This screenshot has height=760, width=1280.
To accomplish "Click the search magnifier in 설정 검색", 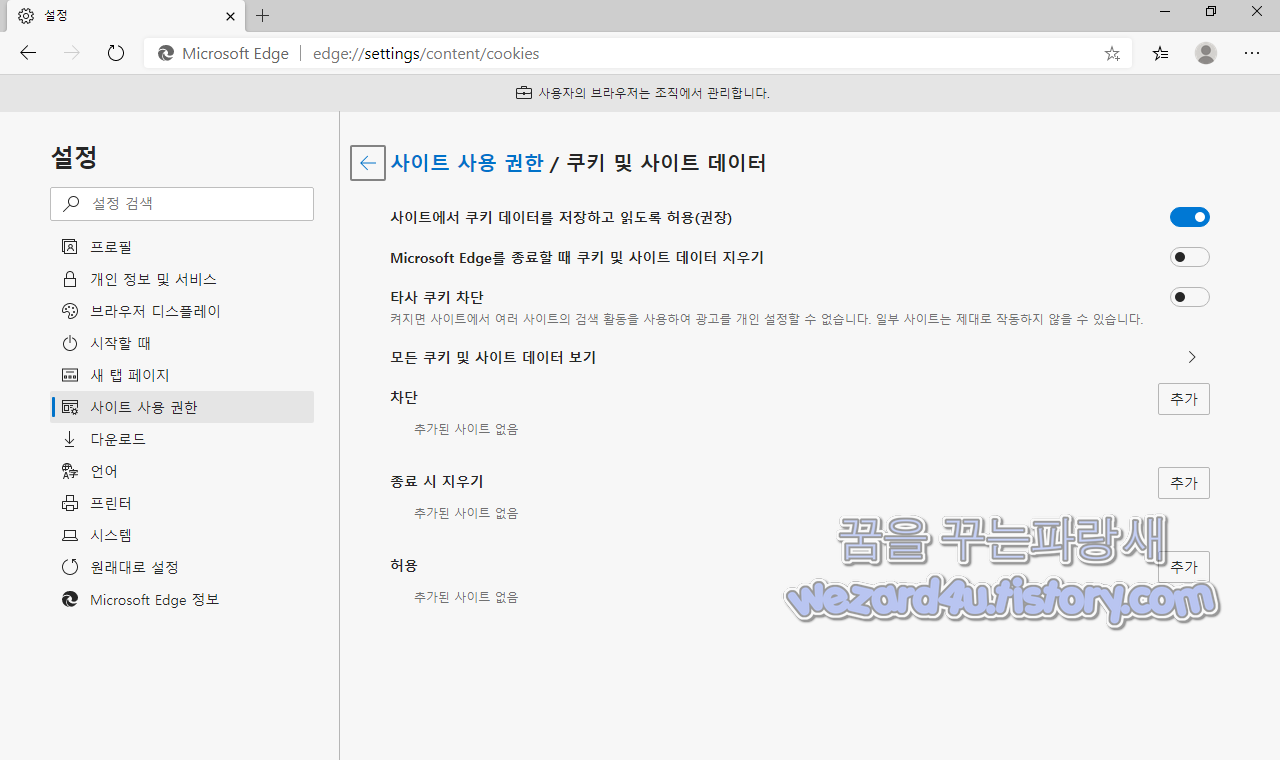I will click(71, 203).
